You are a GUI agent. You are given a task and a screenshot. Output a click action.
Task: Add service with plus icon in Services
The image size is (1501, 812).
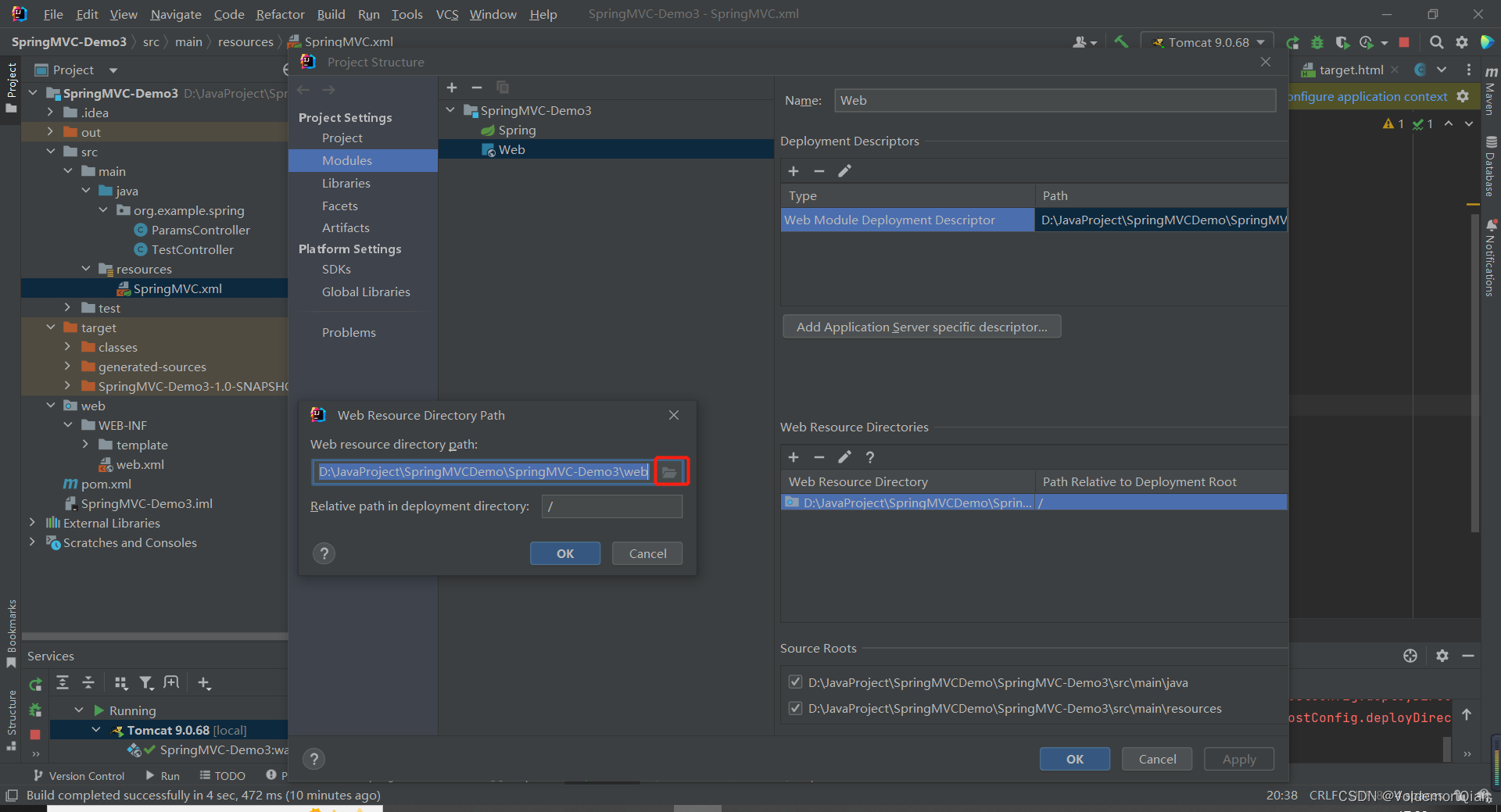204,683
